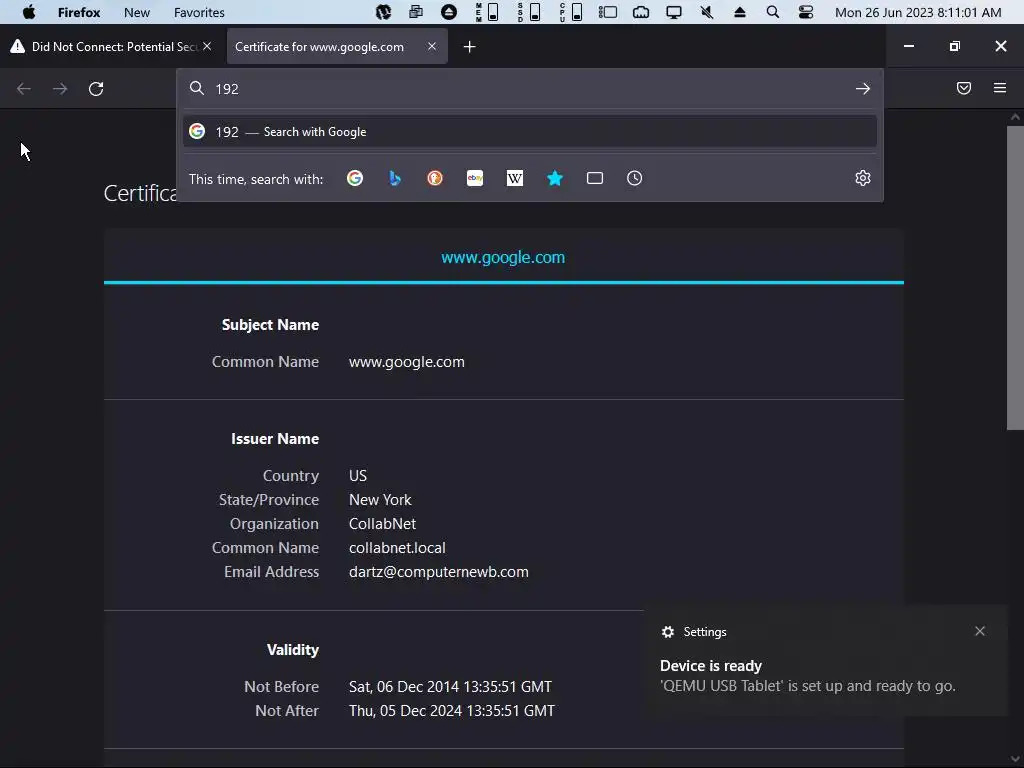
Task: Select Certificate for www.google.com tab
Action: click(x=337, y=46)
